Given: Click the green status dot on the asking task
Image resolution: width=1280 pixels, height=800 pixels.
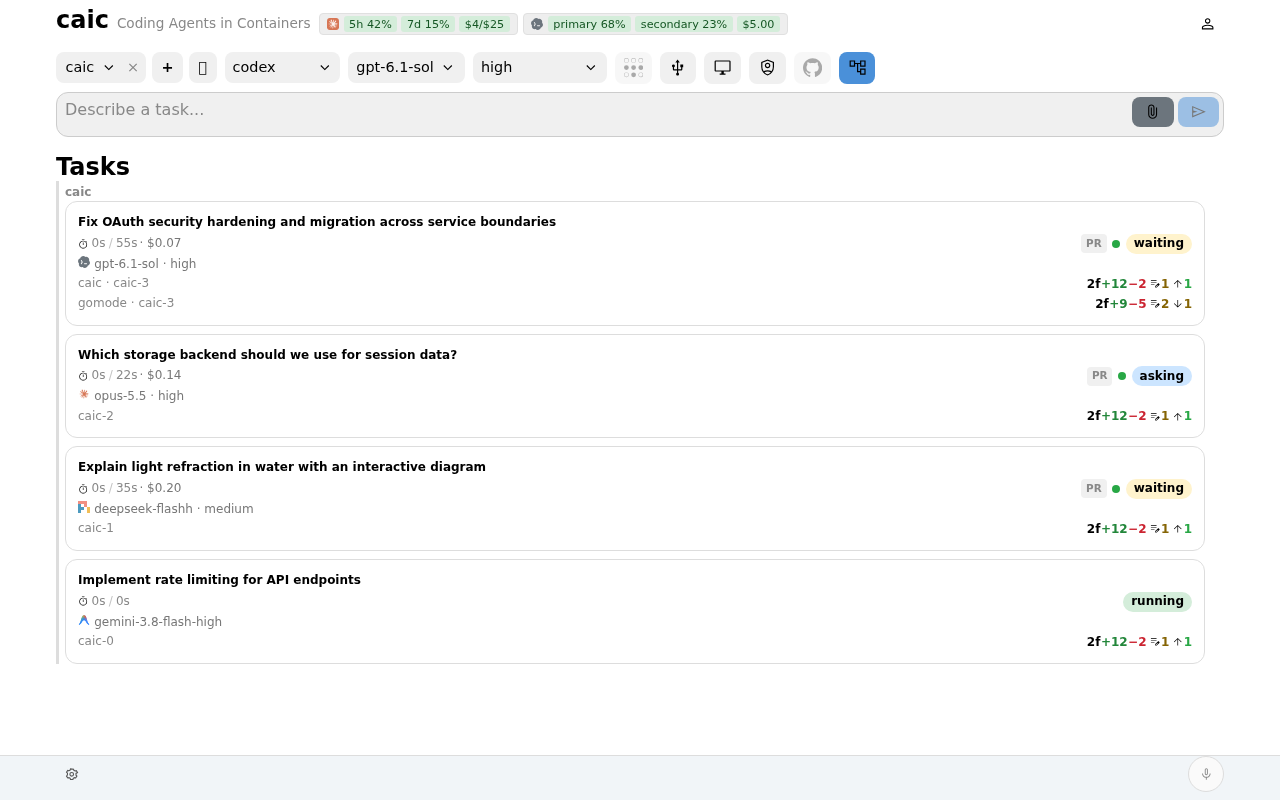Looking at the screenshot, I should pos(1122,376).
